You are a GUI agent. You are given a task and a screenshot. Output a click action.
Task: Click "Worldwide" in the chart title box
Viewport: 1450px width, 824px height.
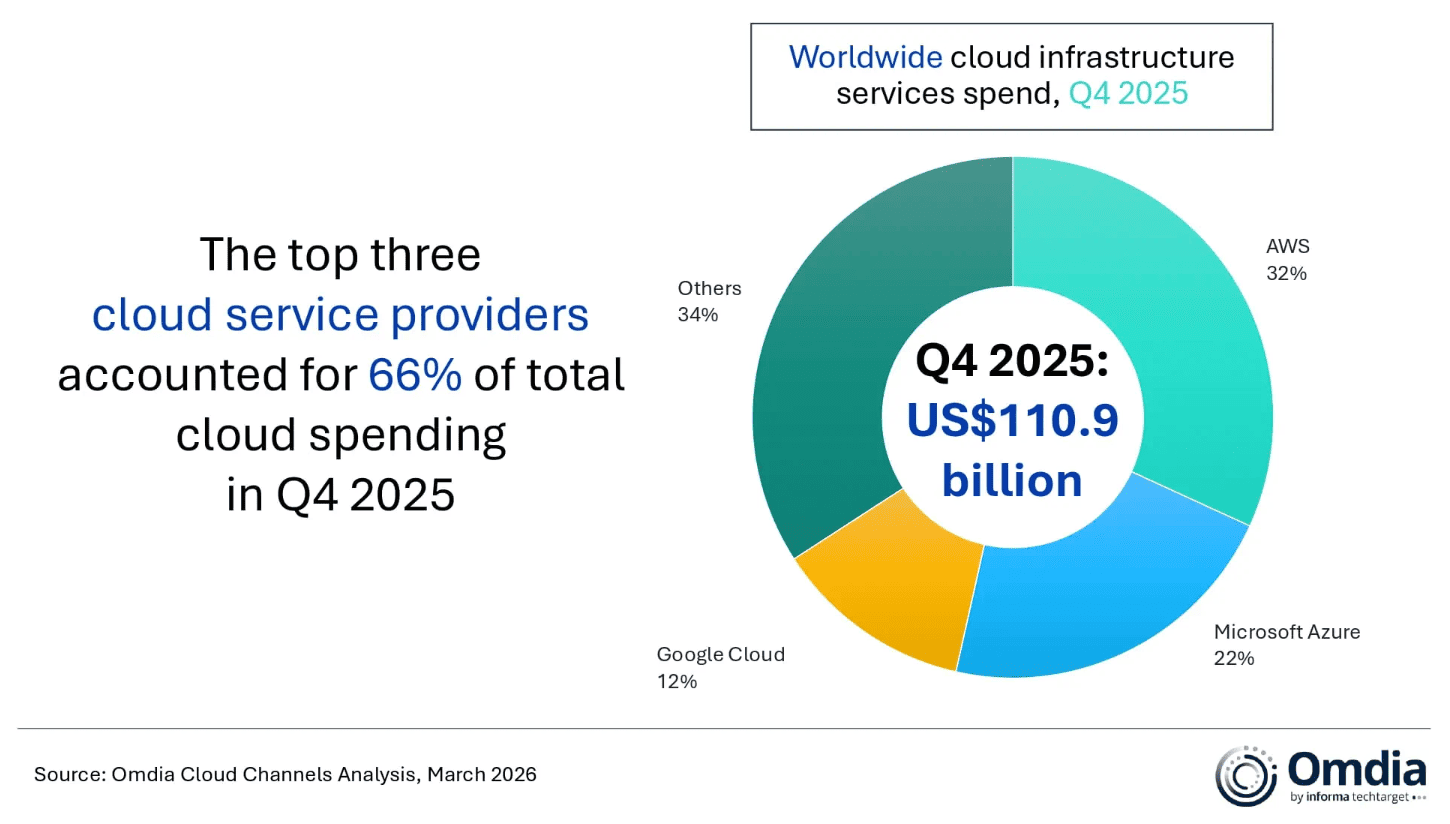[865, 56]
